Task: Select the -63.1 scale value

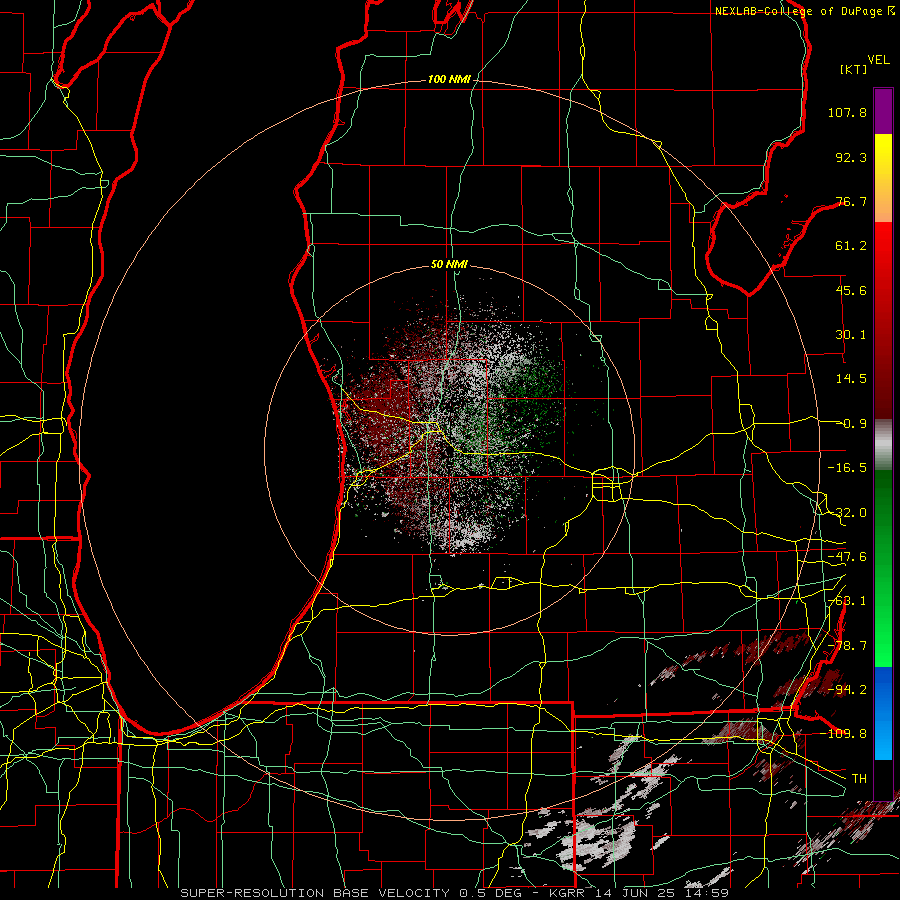Action: point(847,601)
